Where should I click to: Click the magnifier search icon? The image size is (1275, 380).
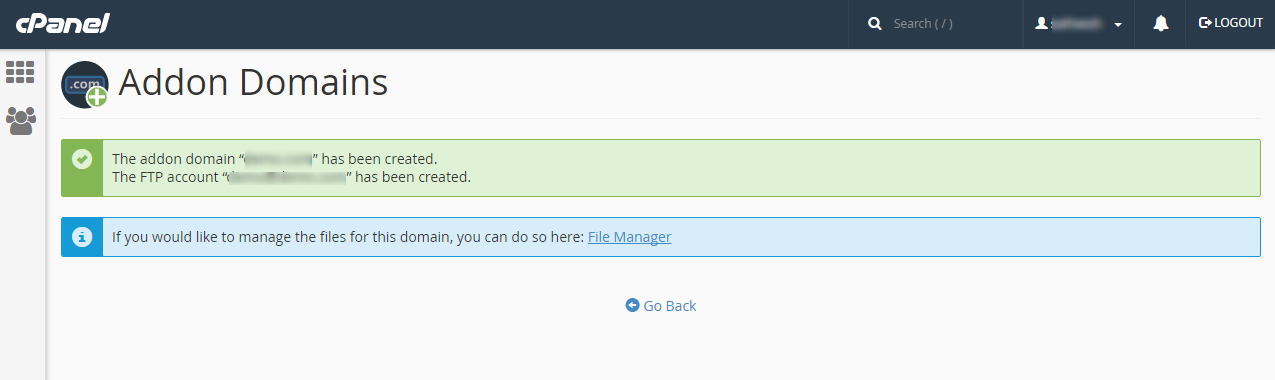click(875, 23)
